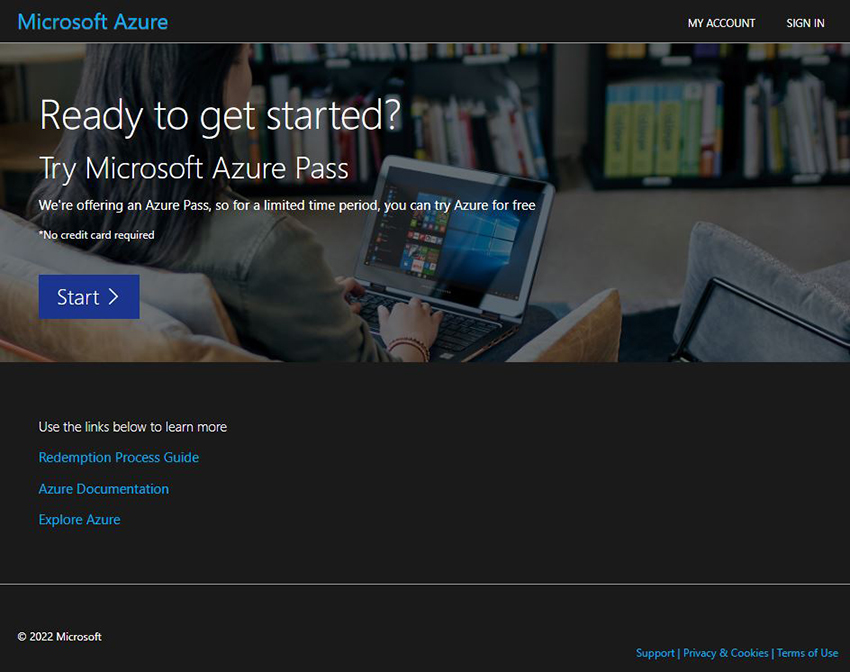Click the 'Ready to get started?' heading
Viewport: 850px width, 672px height.
pos(220,116)
